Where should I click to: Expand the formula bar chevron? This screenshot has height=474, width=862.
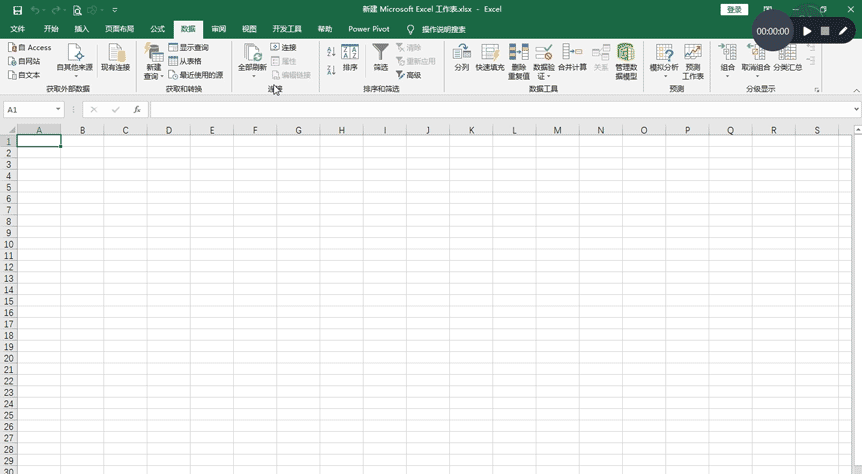(x=857, y=109)
